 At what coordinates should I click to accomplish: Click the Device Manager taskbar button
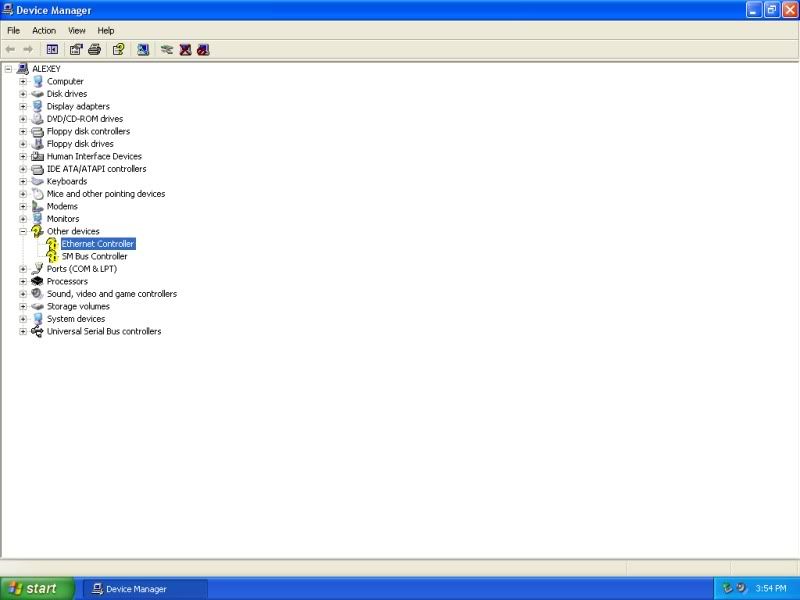click(x=145, y=589)
